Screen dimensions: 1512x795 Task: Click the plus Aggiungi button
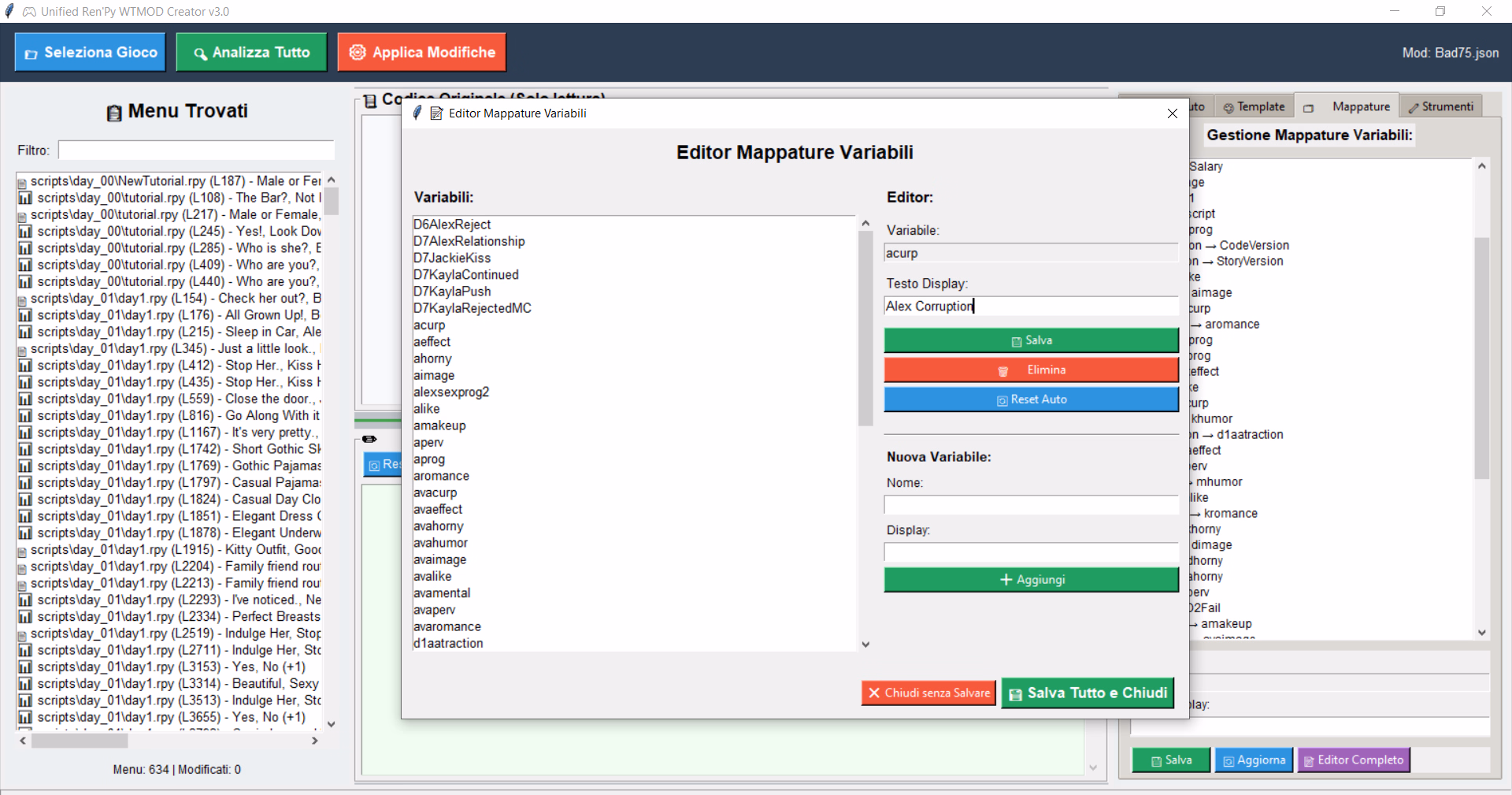pyautogui.click(x=1031, y=580)
